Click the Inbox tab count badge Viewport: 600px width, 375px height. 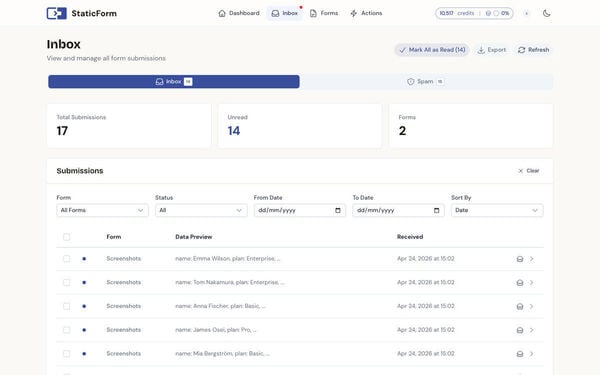188,82
